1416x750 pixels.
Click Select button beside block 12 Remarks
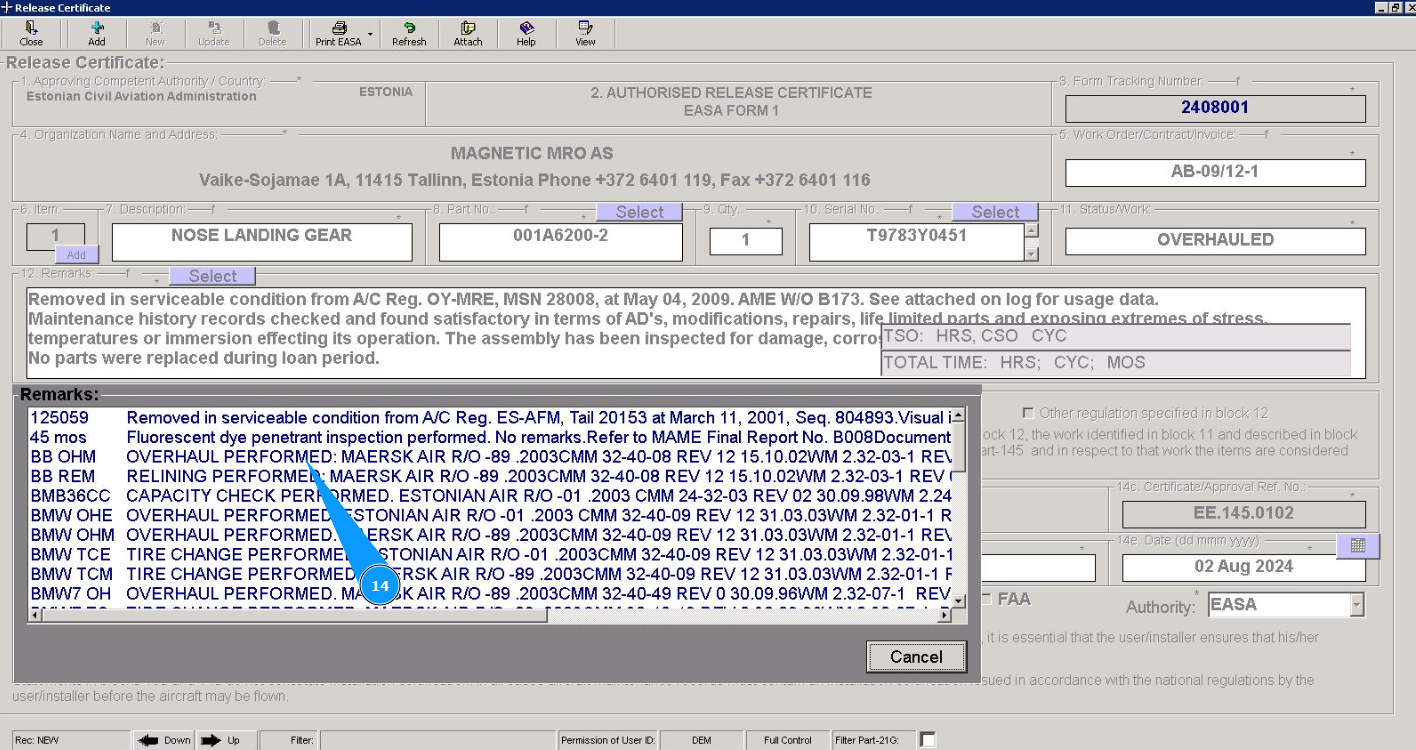pos(213,276)
